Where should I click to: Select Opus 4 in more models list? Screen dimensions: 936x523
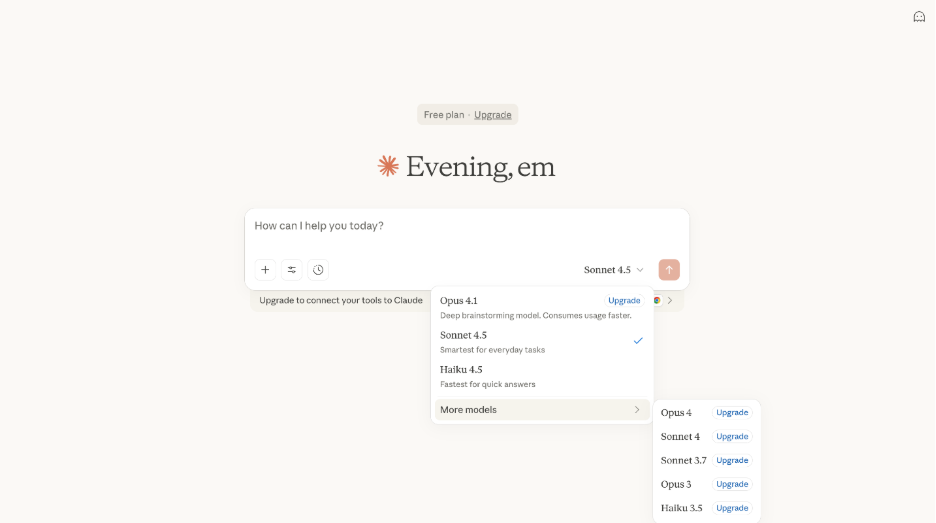706,413
